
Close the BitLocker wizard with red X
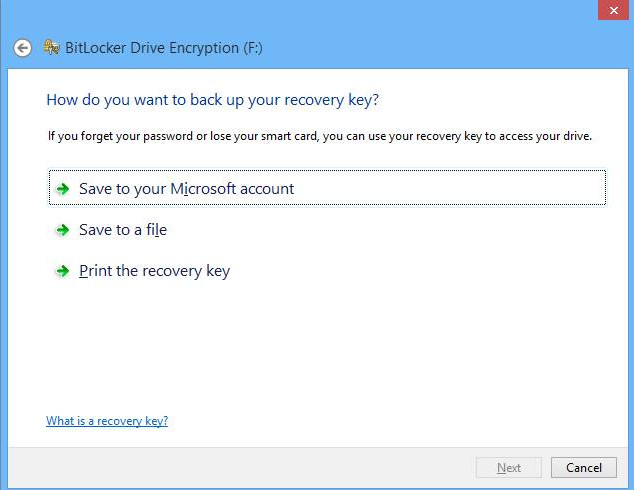click(x=613, y=10)
